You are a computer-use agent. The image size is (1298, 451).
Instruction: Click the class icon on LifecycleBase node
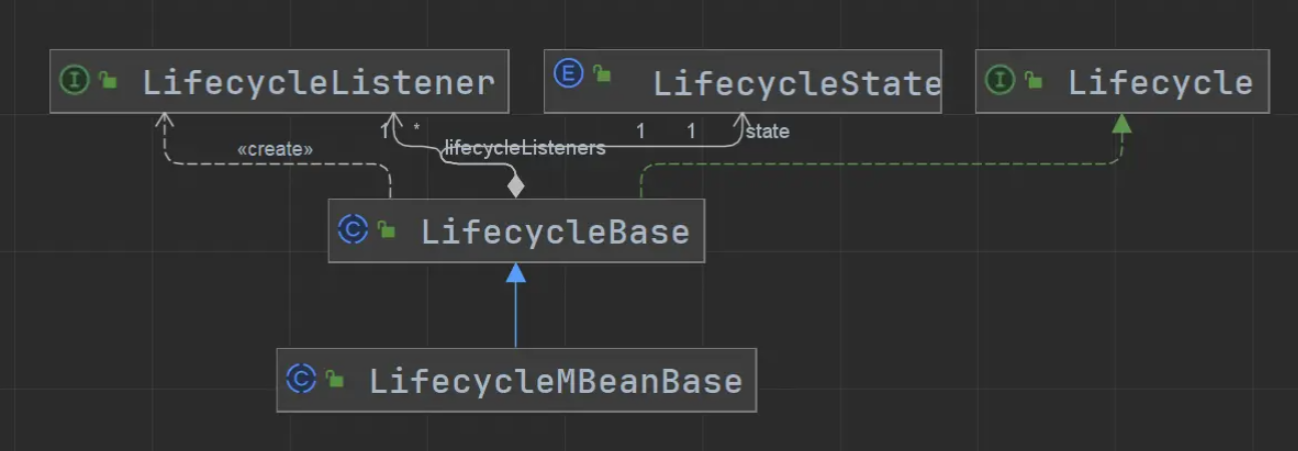353,230
